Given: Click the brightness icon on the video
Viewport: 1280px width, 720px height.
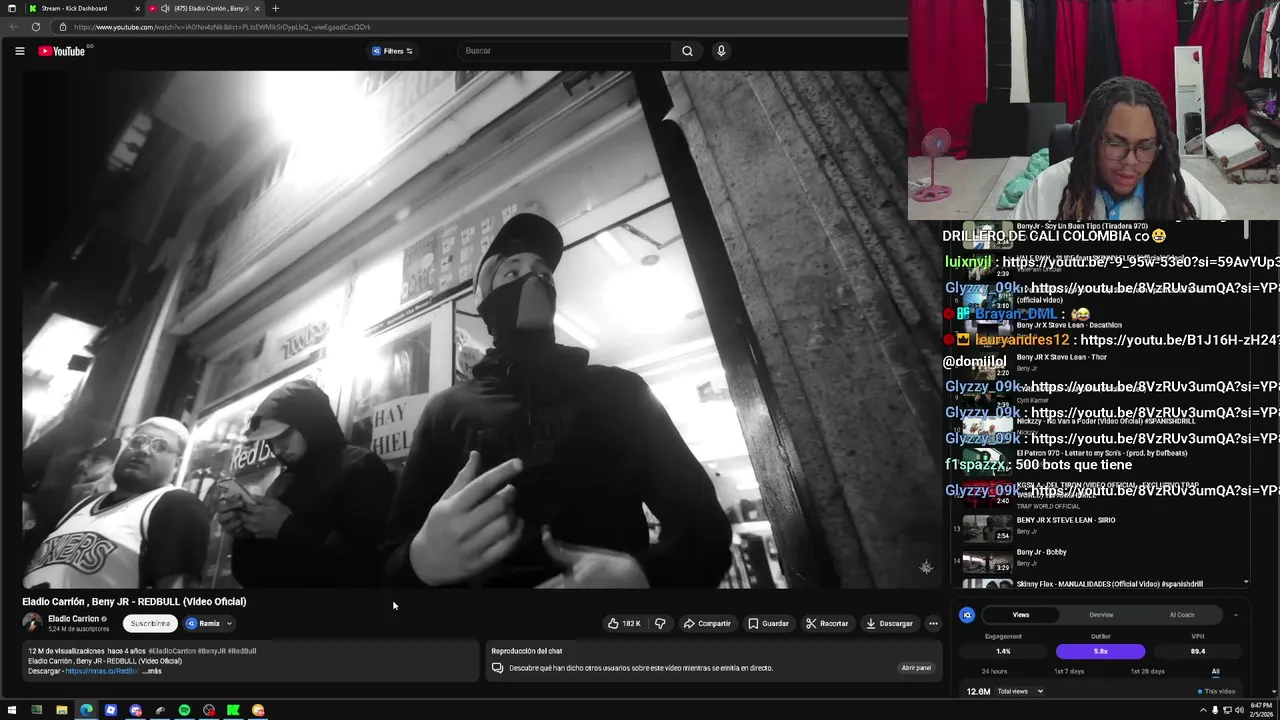Looking at the screenshot, I should click(926, 567).
